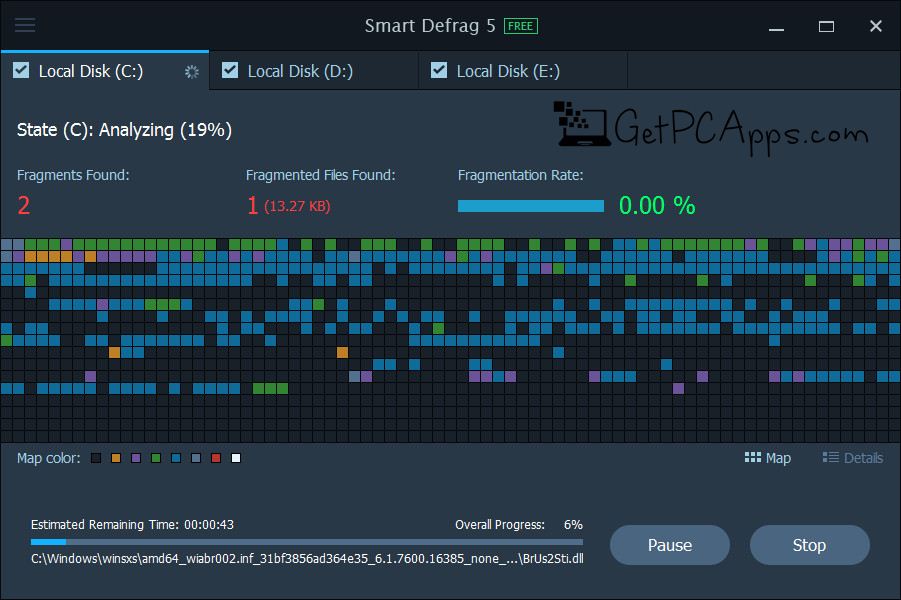Screen dimensions: 901x600
Task: Select the purple map color swatch
Action: pyautogui.click(x=136, y=458)
